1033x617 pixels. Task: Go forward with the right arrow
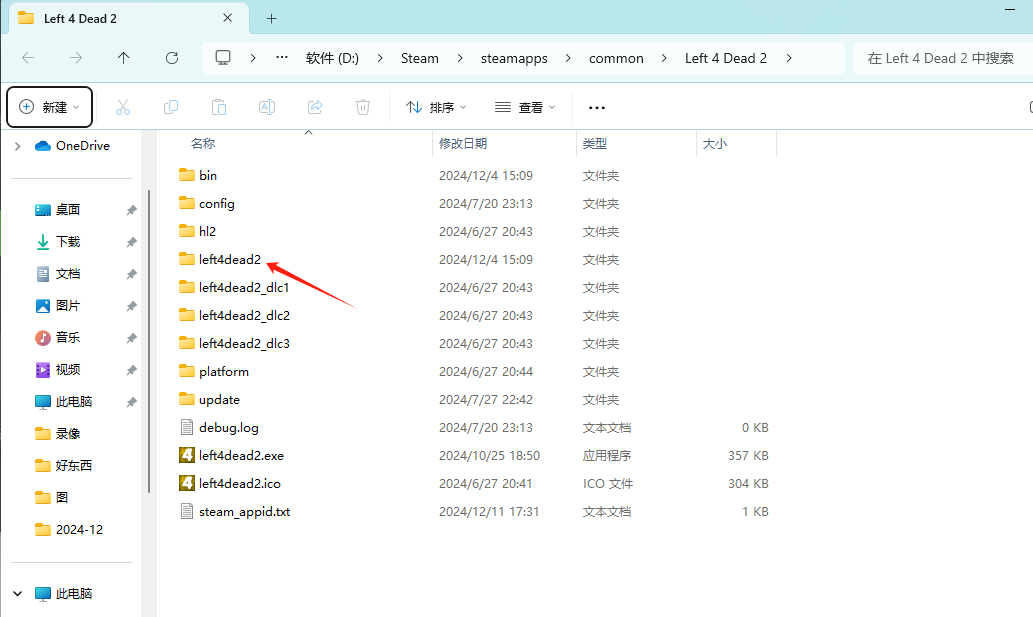[x=76, y=58]
